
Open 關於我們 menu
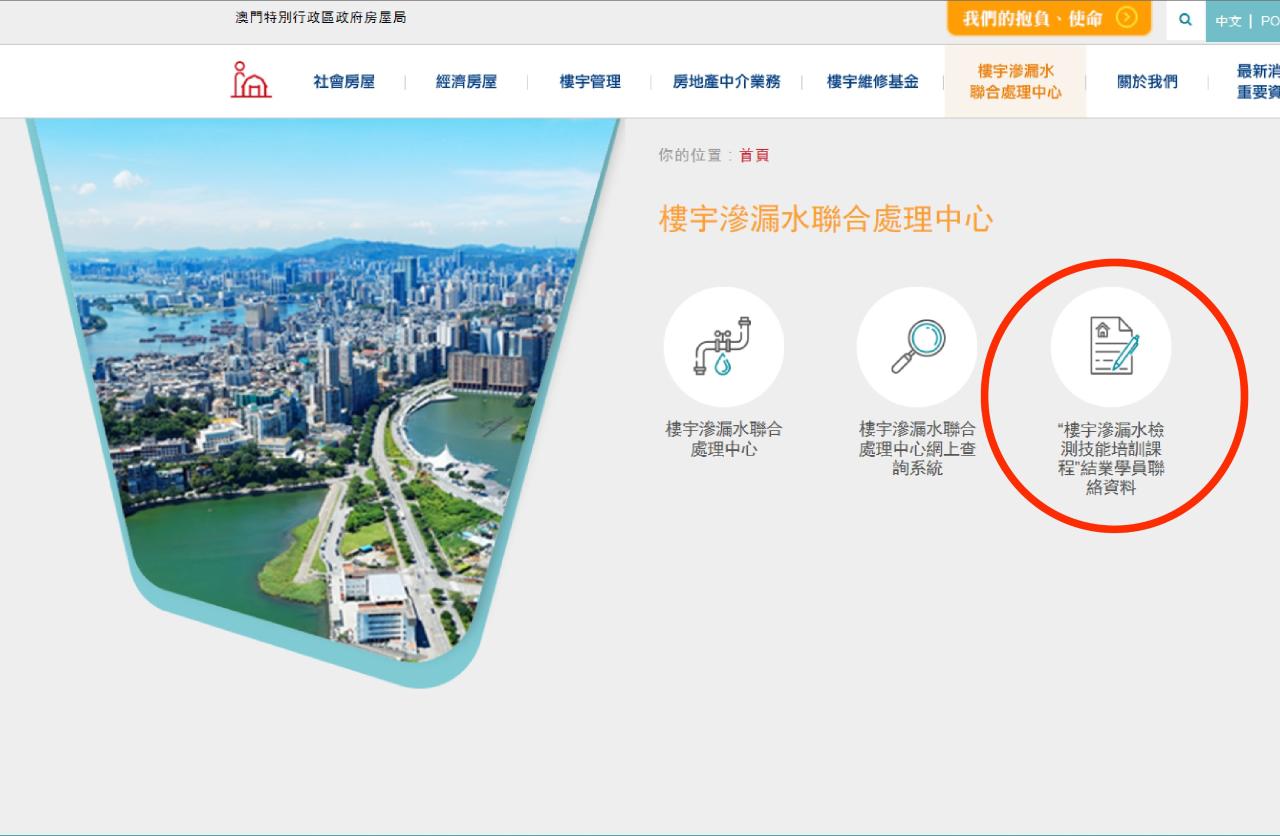pyautogui.click(x=1147, y=82)
